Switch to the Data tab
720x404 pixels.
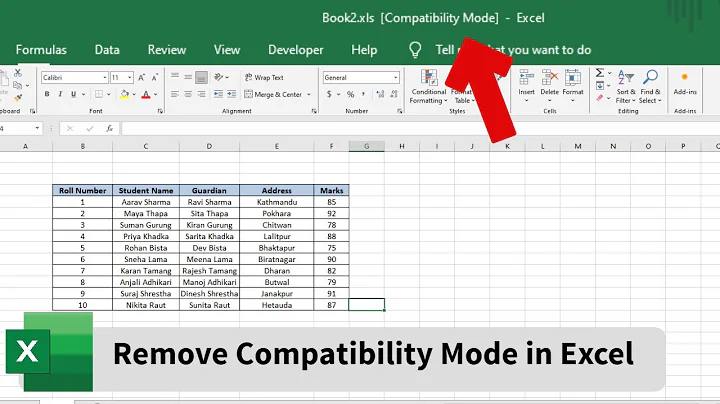(x=107, y=50)
